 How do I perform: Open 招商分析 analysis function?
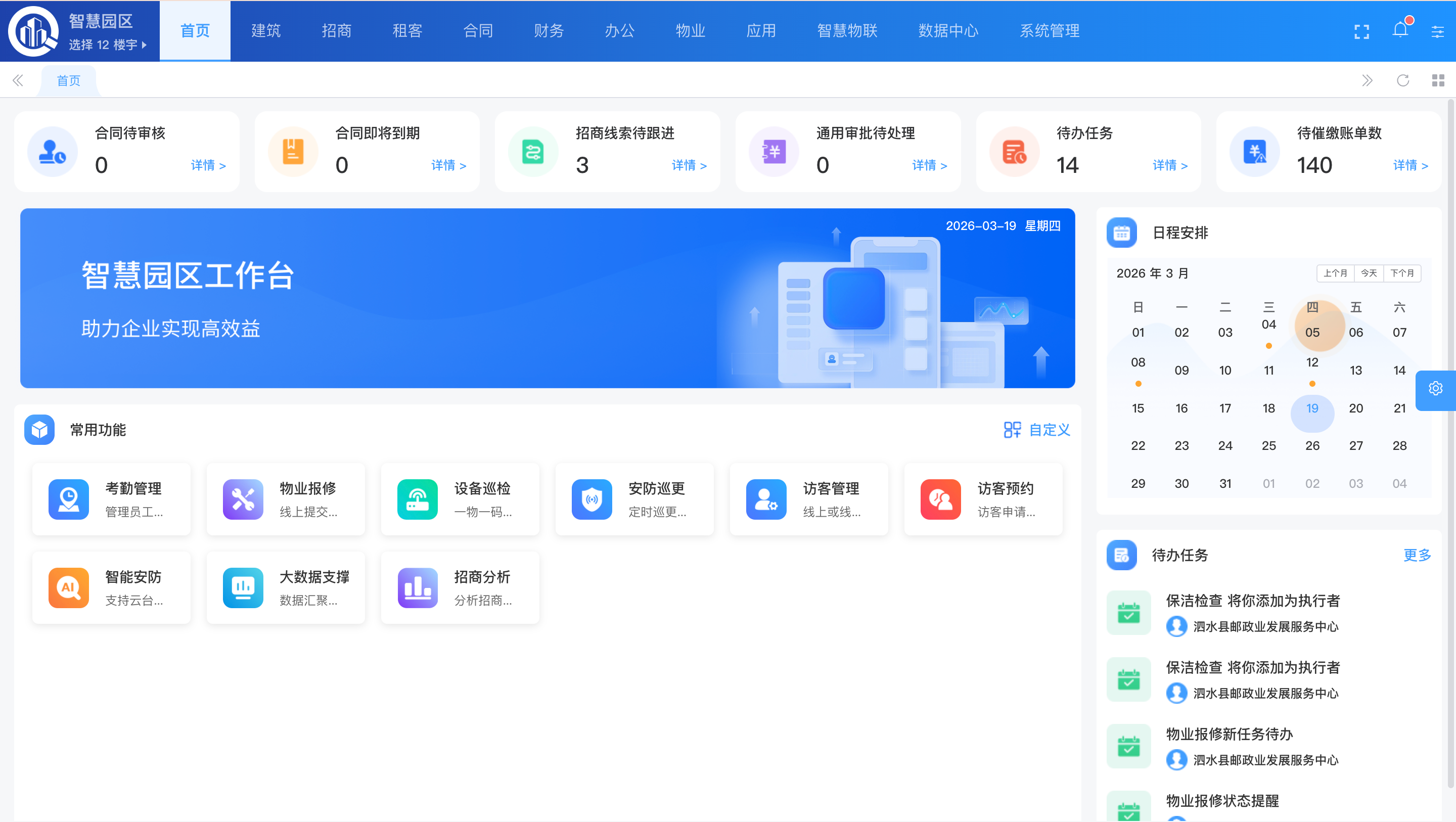pos(460,587)
